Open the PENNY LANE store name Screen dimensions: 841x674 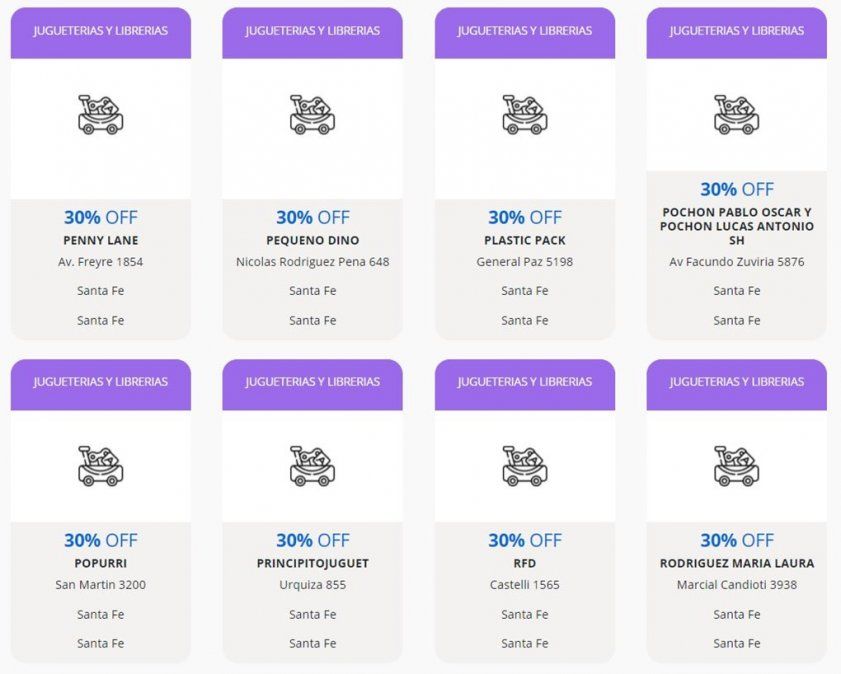pos(100,240)
